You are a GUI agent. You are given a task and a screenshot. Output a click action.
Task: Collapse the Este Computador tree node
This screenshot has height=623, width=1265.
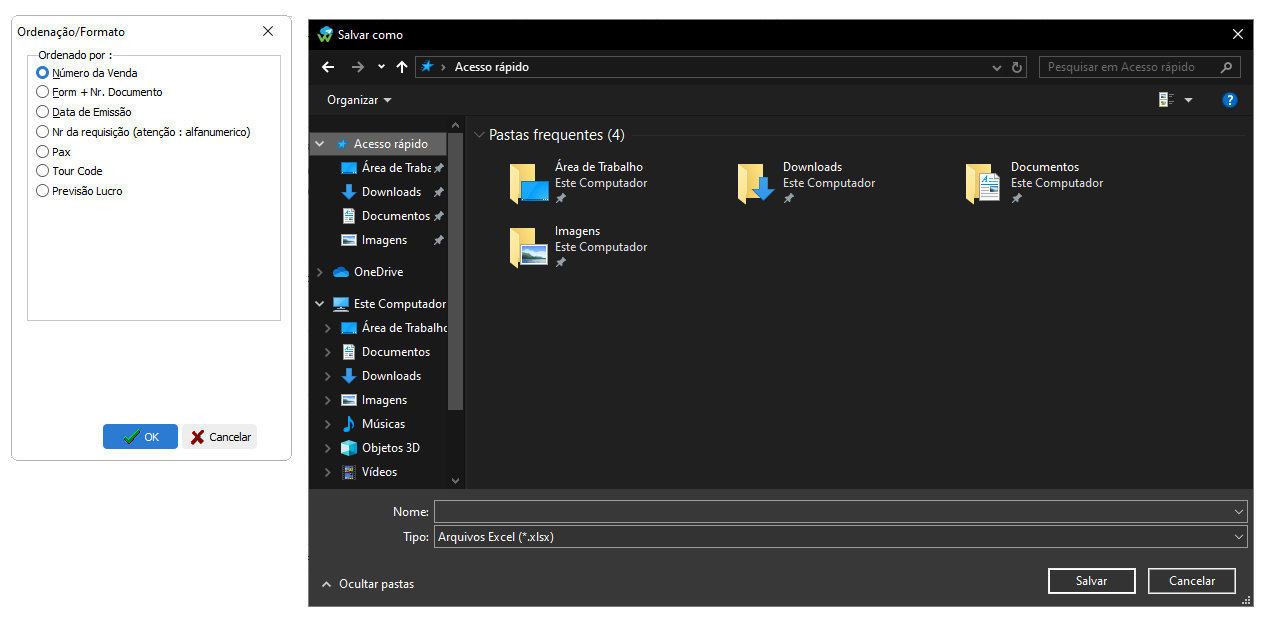(x=320, y=304)
